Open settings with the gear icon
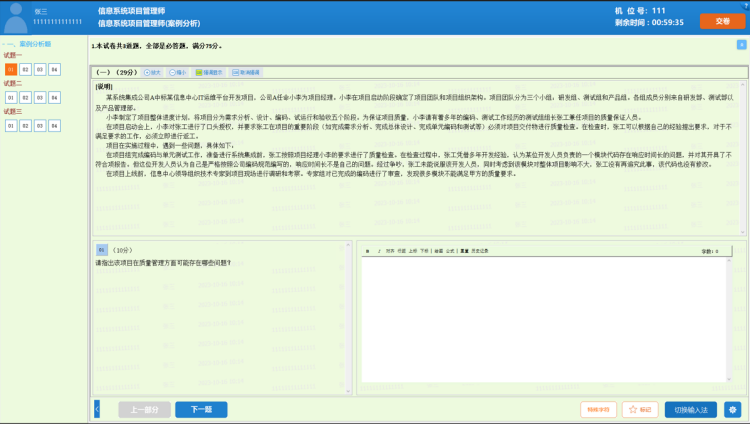Viewport: 750px width, 424px height. pos(732,410)
